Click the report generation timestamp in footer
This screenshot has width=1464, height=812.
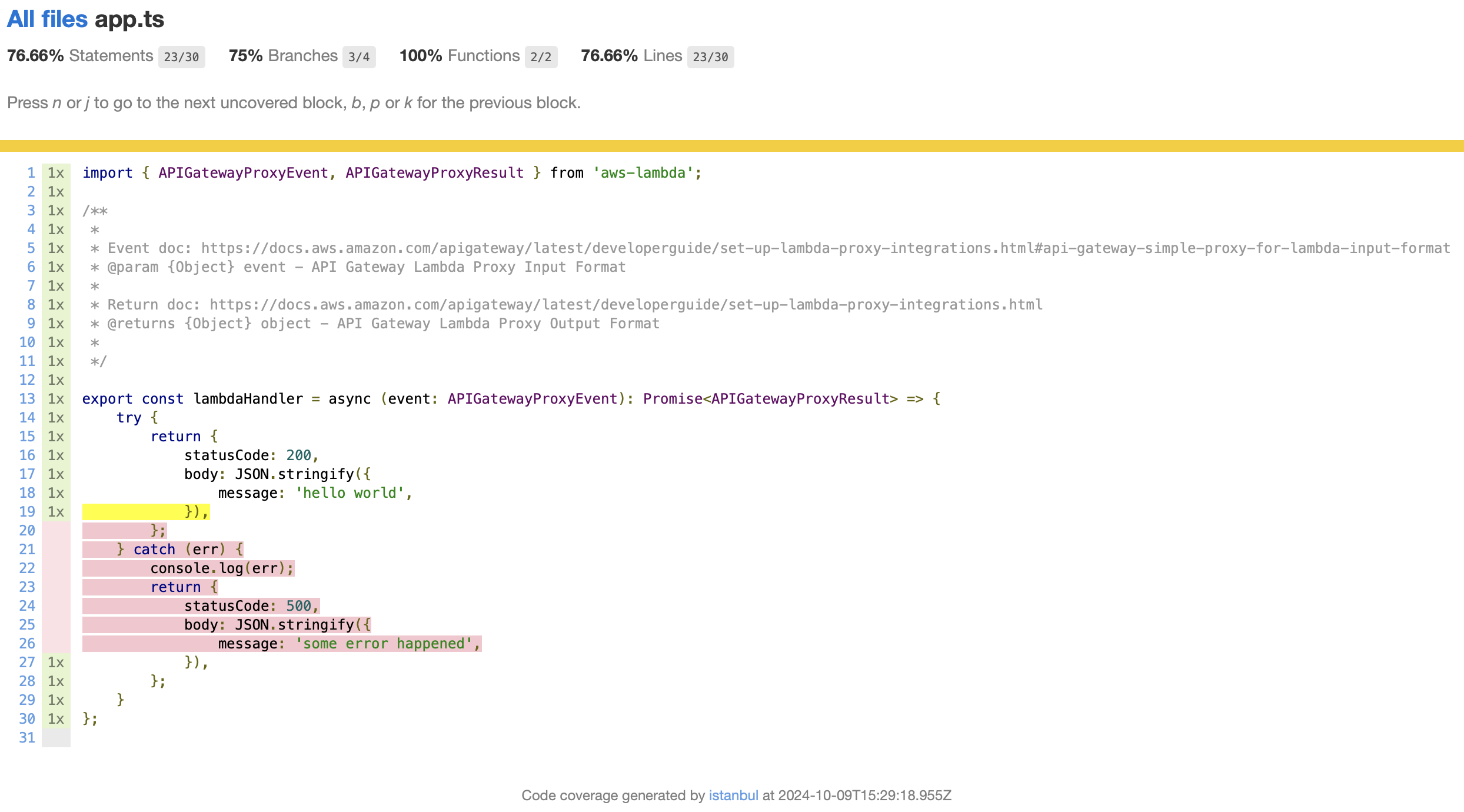[x=865, y=796]
